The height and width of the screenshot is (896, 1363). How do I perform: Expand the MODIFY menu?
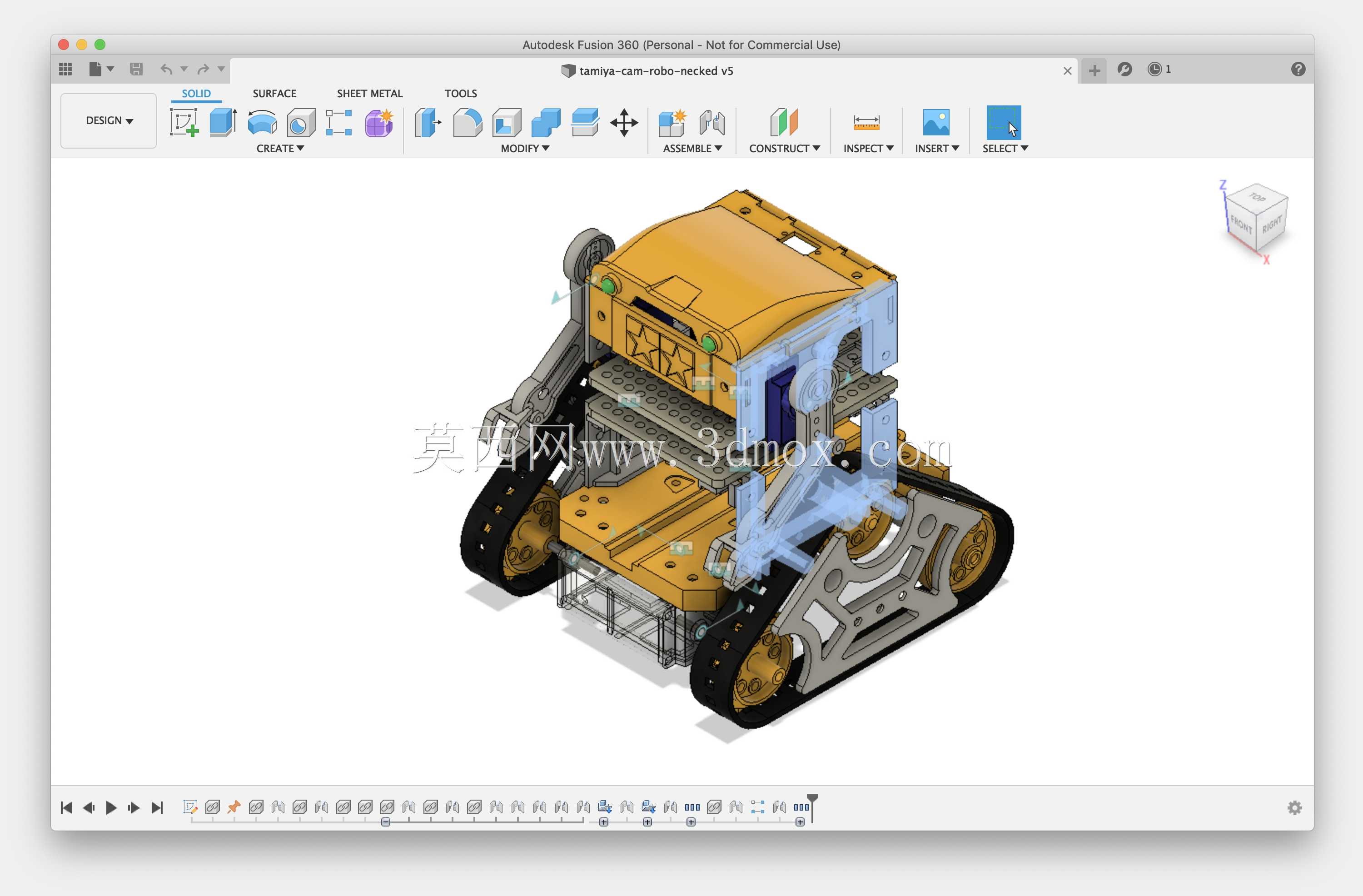(525, 149)
